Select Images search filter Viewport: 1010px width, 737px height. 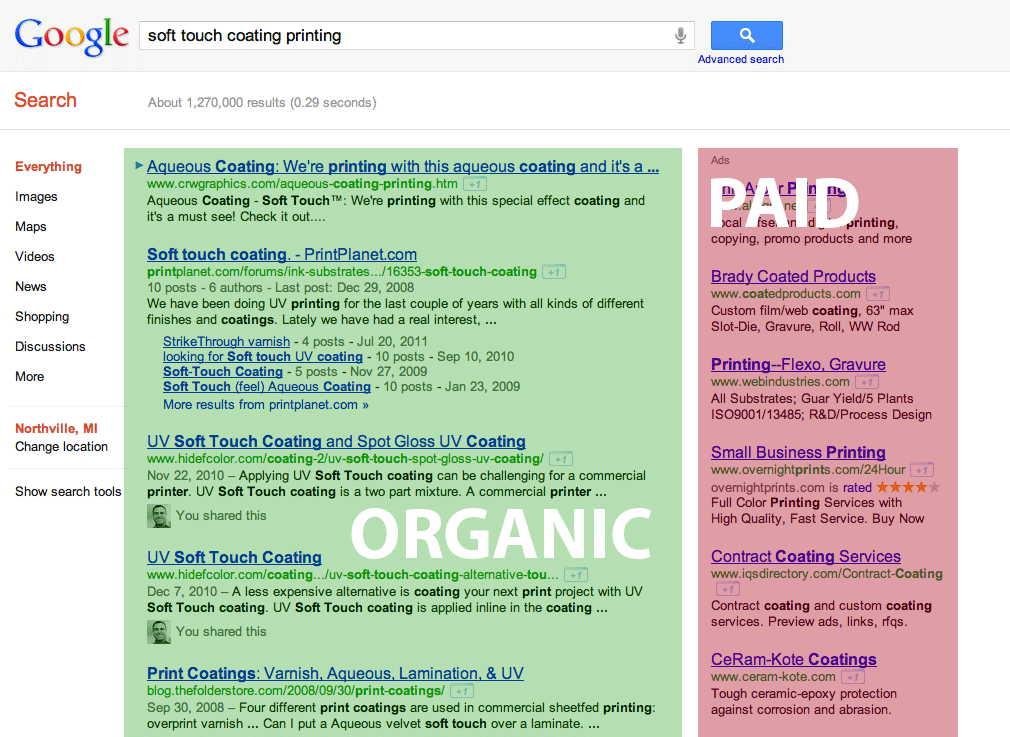point(36,196)
